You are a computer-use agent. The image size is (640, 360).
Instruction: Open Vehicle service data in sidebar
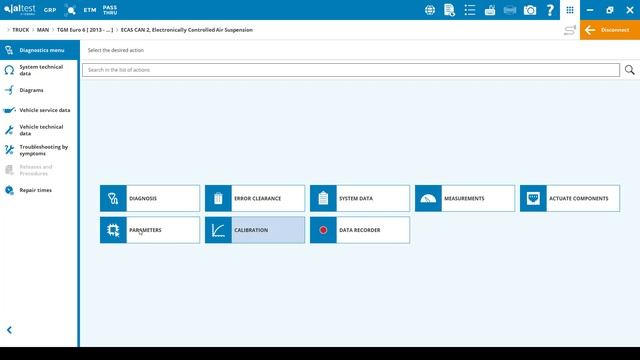[39, 110]
